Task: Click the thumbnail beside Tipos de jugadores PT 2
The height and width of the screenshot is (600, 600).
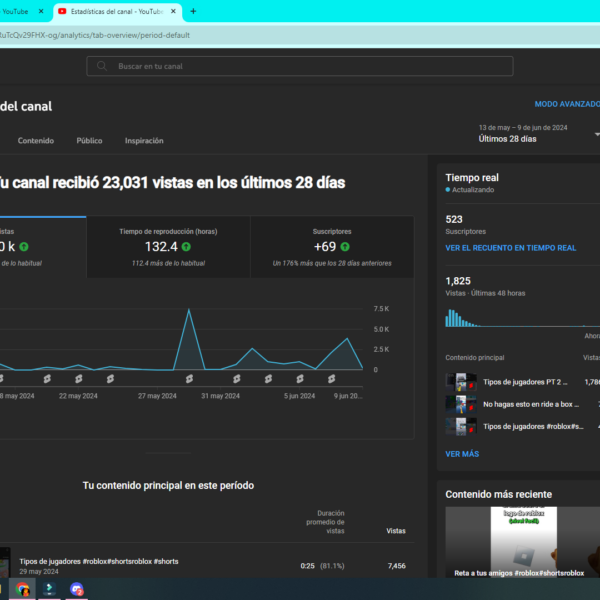Action: pyautogui.click(x=461, y=382)
